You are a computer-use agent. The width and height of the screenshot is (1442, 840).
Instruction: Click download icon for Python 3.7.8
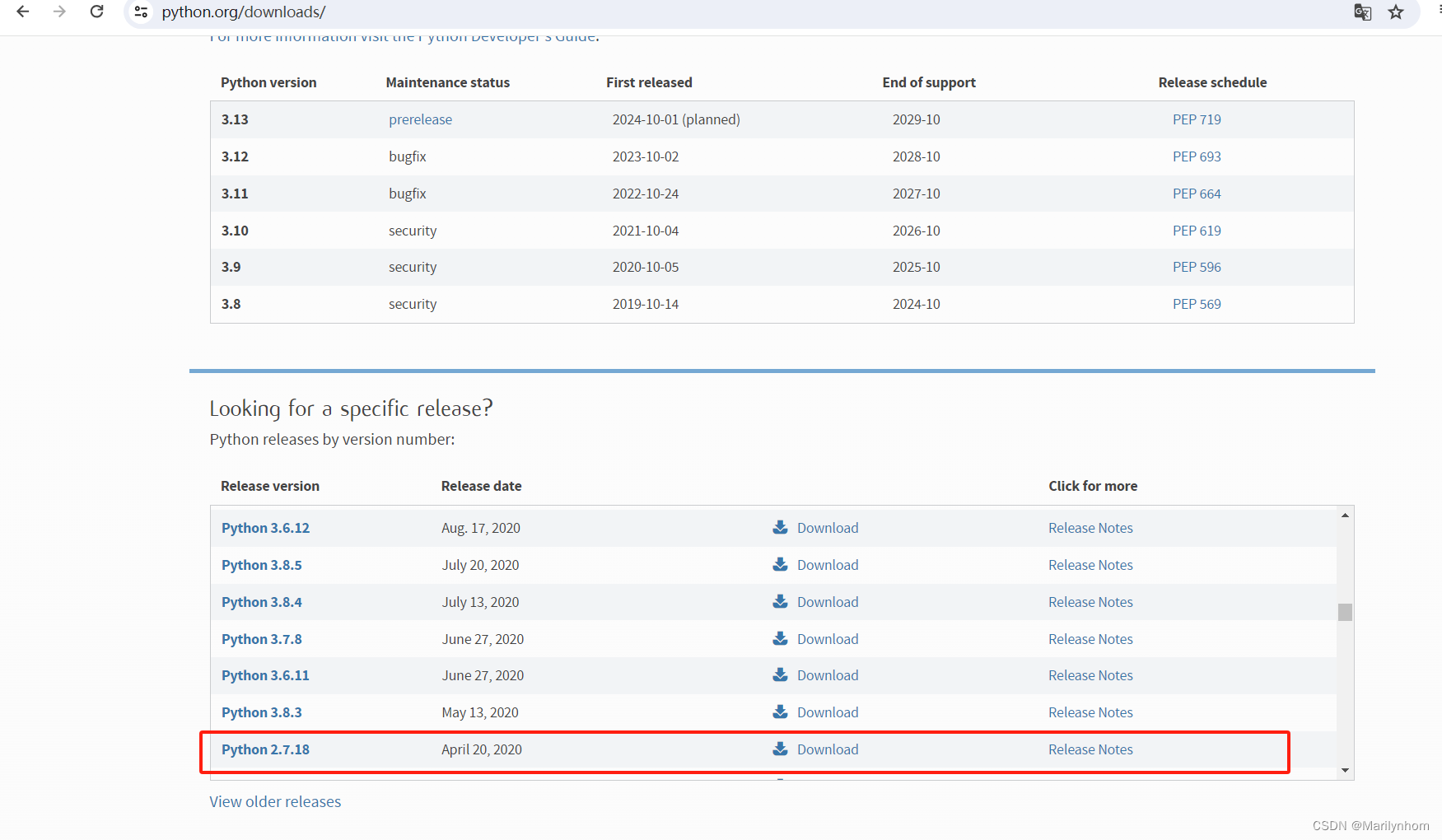780,638
